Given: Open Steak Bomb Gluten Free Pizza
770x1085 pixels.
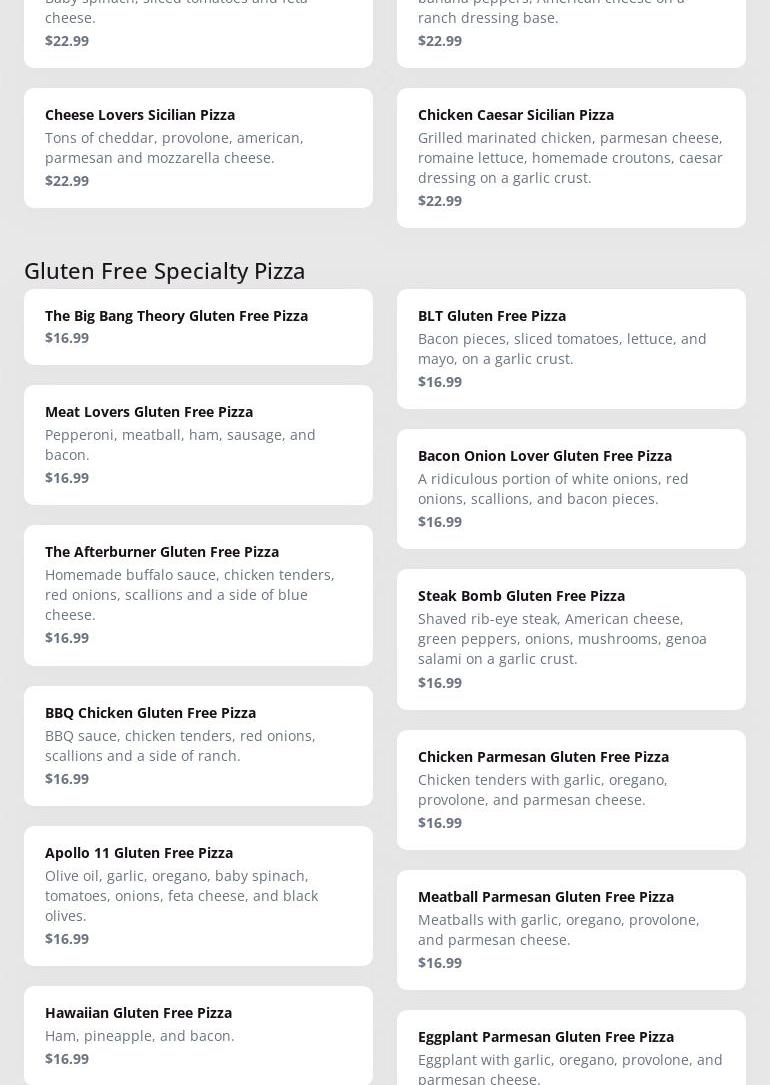Looking at the screenshot, I should point(521,596).
